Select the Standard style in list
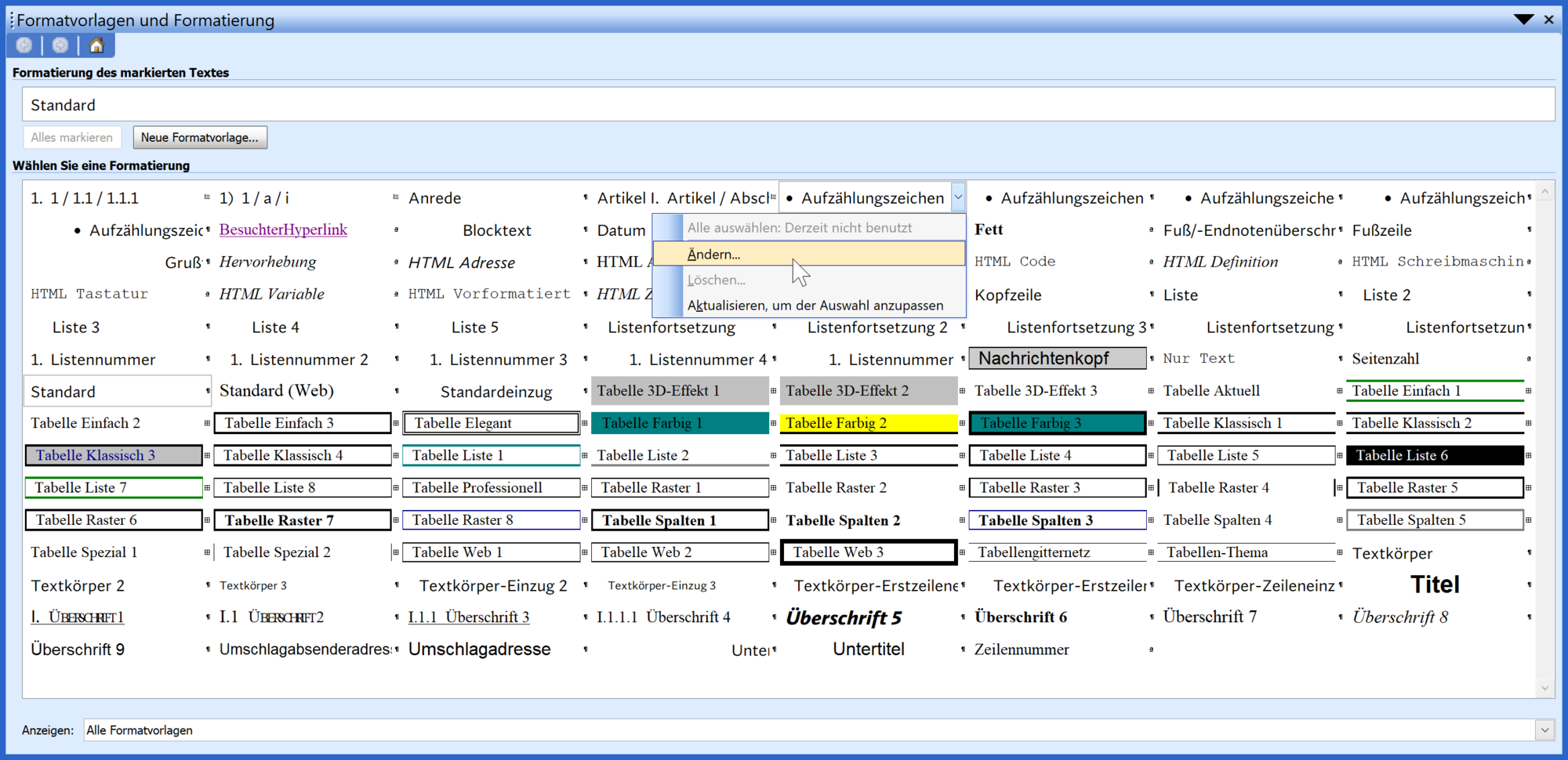1568x760 pixels. point(118,391)
